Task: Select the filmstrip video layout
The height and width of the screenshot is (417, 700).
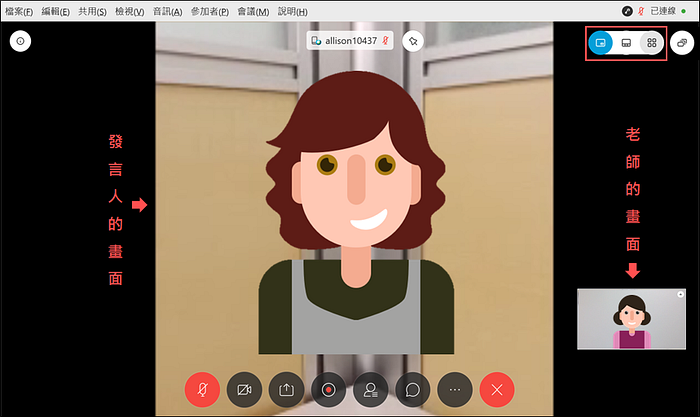Action: [626, 43]
